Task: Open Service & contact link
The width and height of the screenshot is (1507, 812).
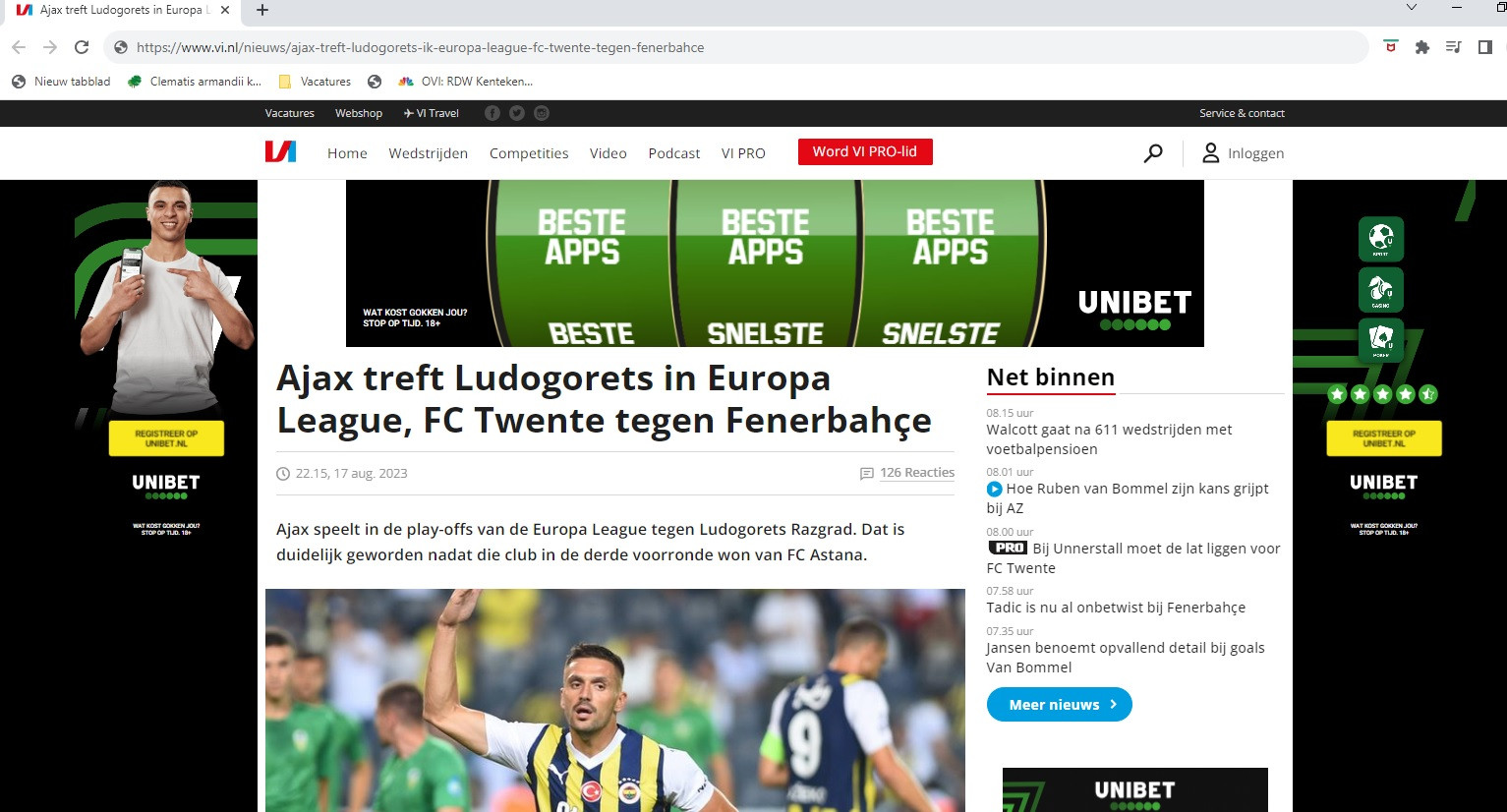Action: pos(1242,113)
